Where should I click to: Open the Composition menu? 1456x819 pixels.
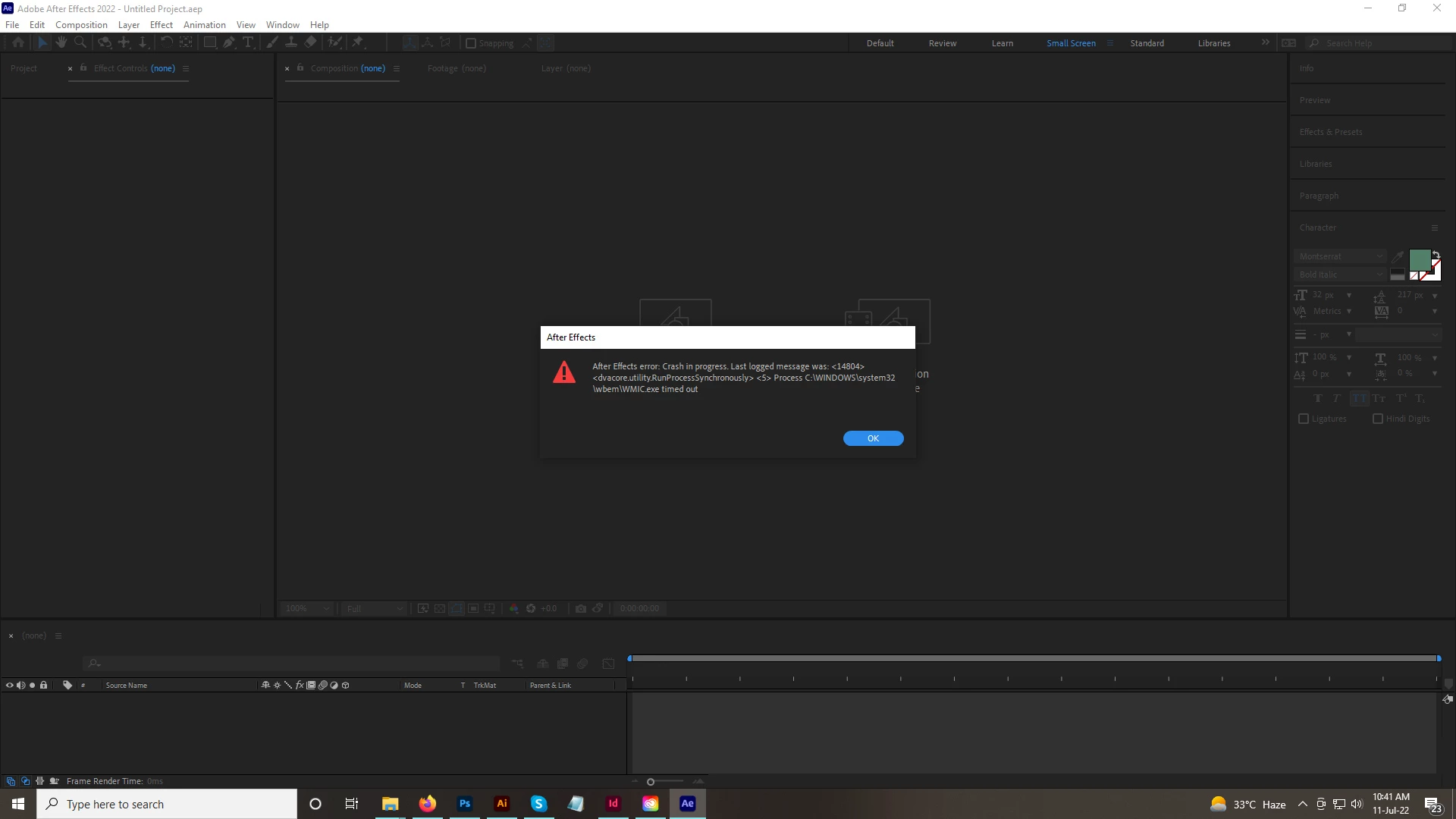click(81, 24)
